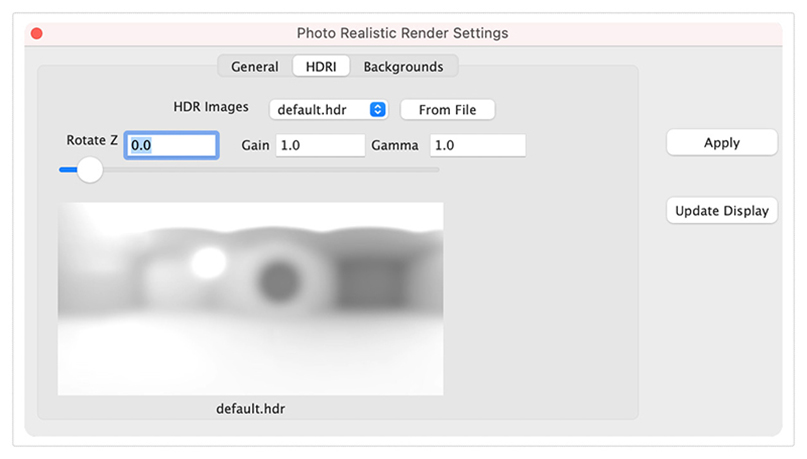807x459 pixels.
Task: Click into the Gain value field
Action: 320,145
